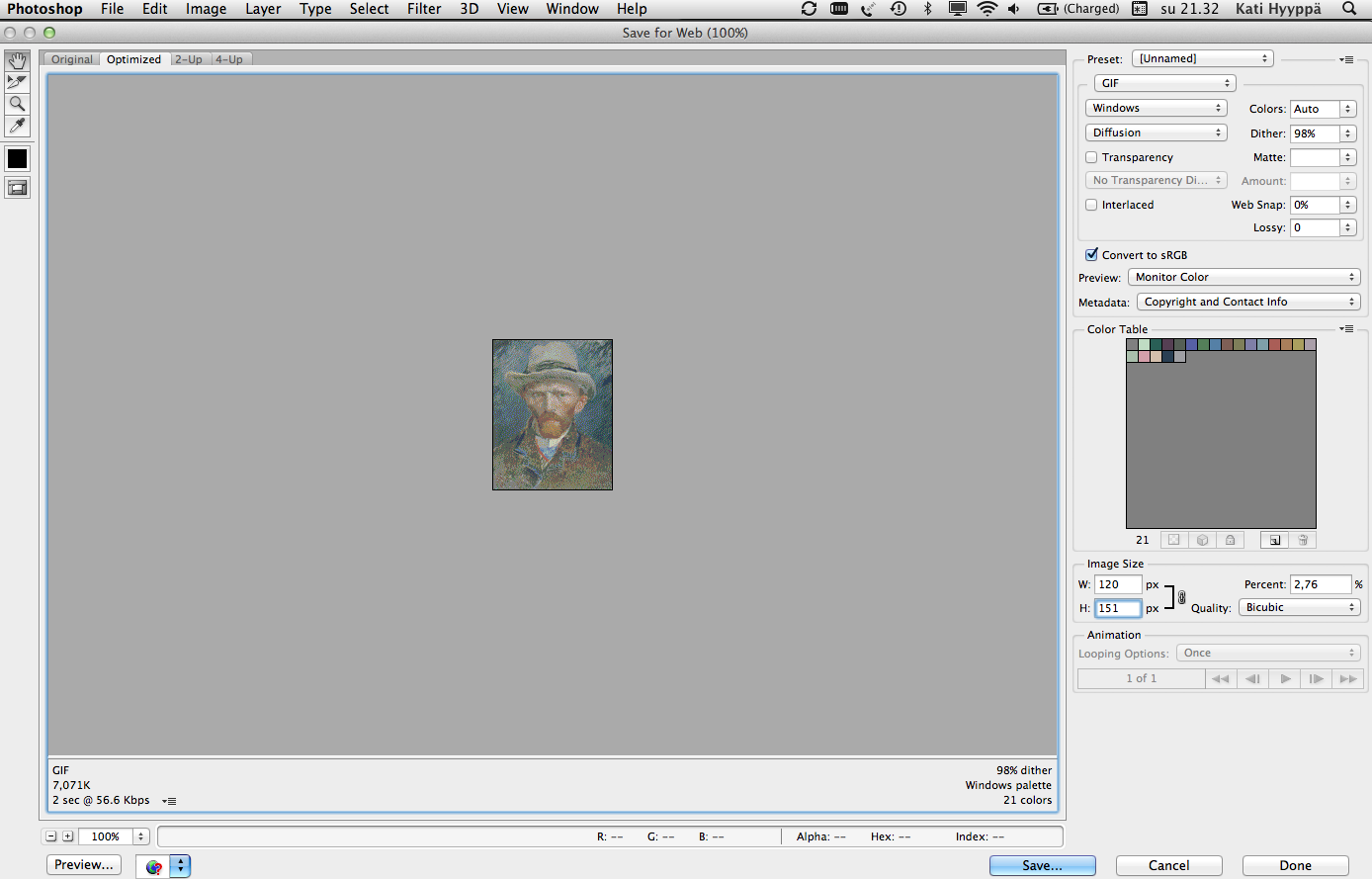Switch to the Original tab

click(72, 59)
